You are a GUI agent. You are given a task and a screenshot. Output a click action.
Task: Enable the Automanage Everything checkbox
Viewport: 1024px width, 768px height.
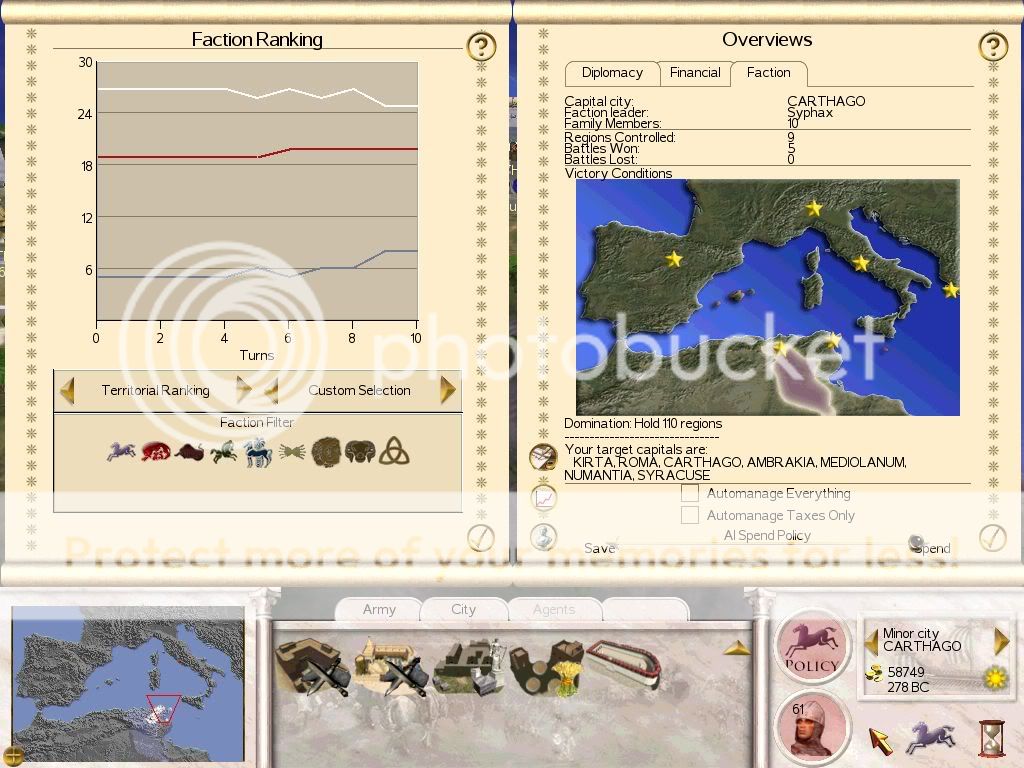pyautogui.click(x=690, y=493)
